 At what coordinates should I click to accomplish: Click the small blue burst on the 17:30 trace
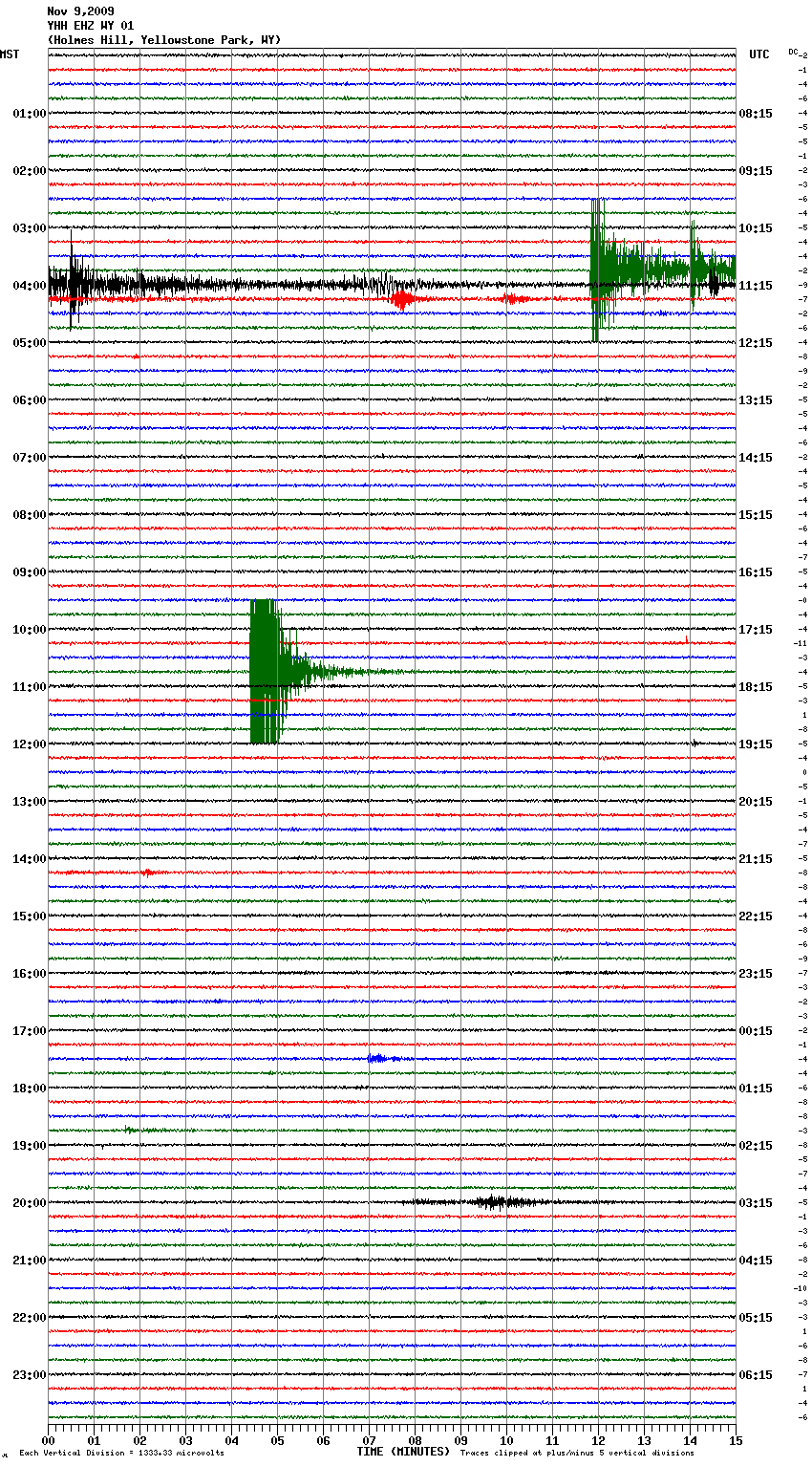click(380, 1058)
